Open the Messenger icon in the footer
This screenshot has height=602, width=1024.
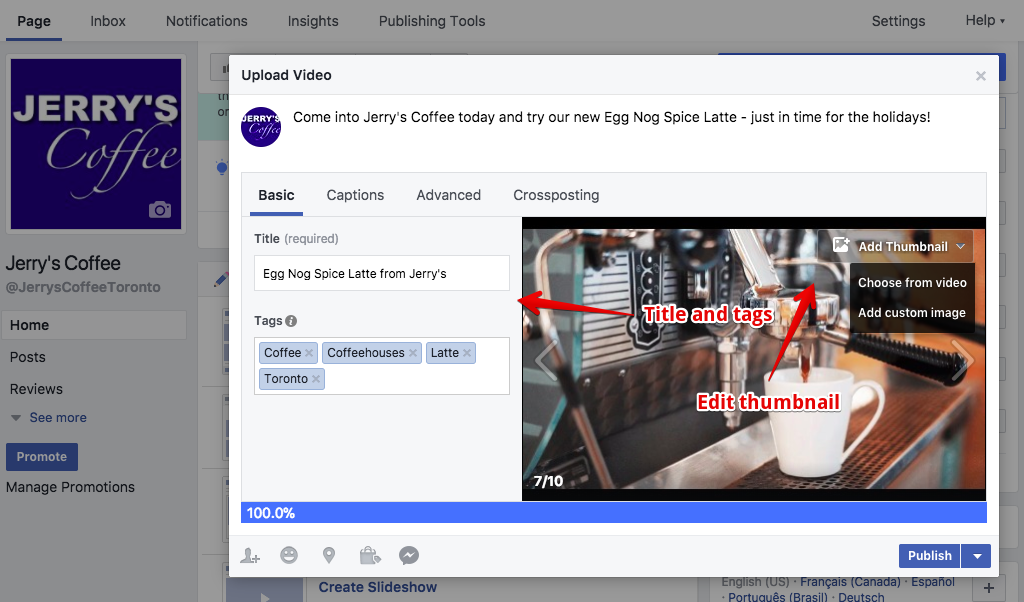tap(409, 556)
